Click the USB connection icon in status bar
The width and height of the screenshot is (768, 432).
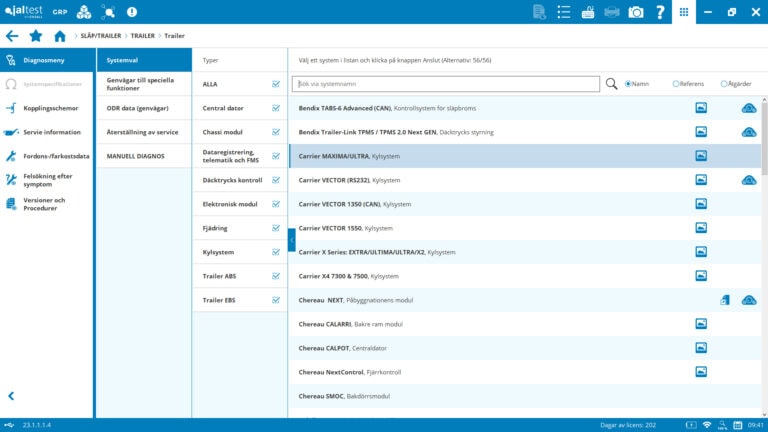[x=9, y=425]
